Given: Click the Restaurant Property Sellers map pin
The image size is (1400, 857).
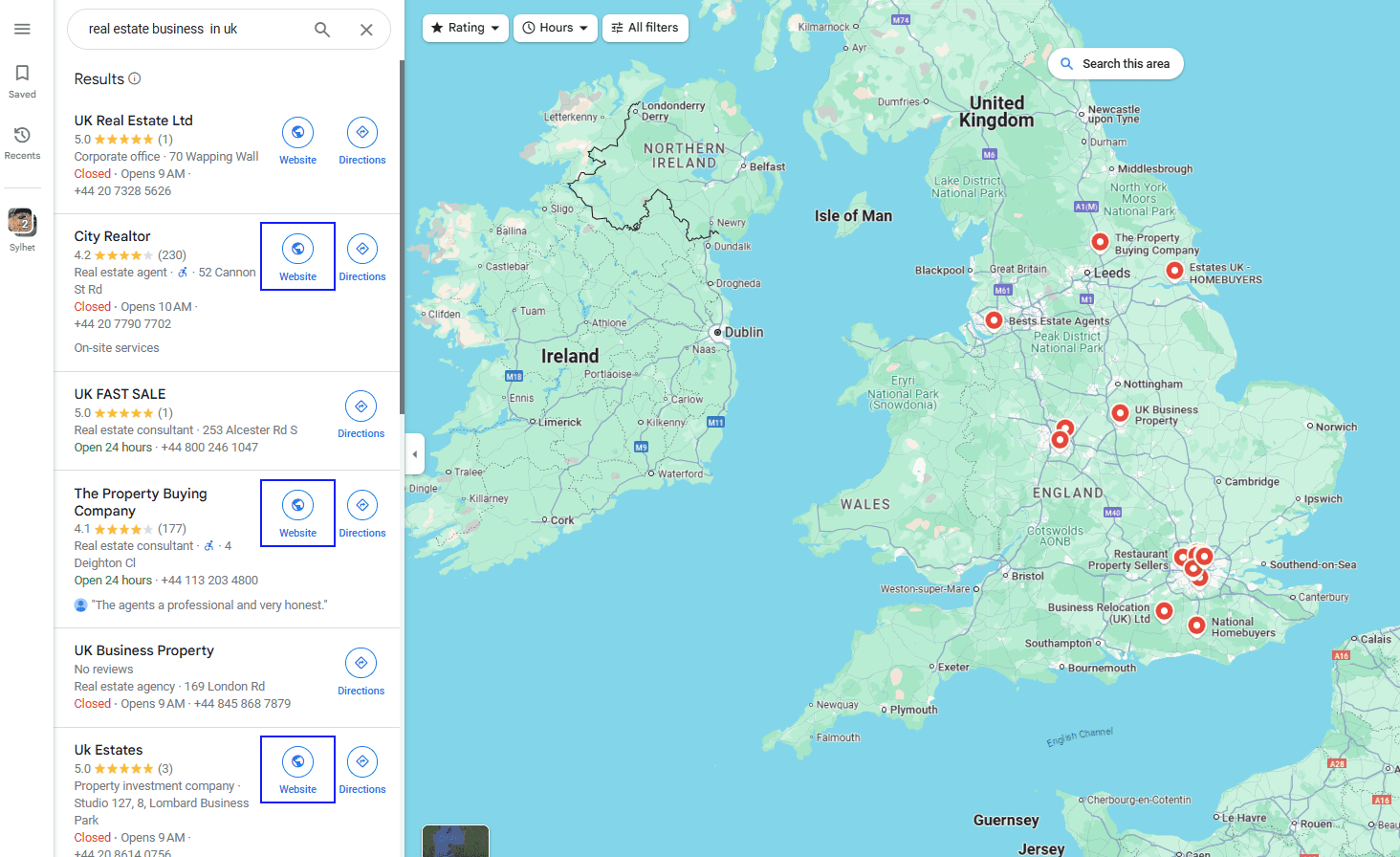Looking at the screenshot, I should (x=1182, y=557).
